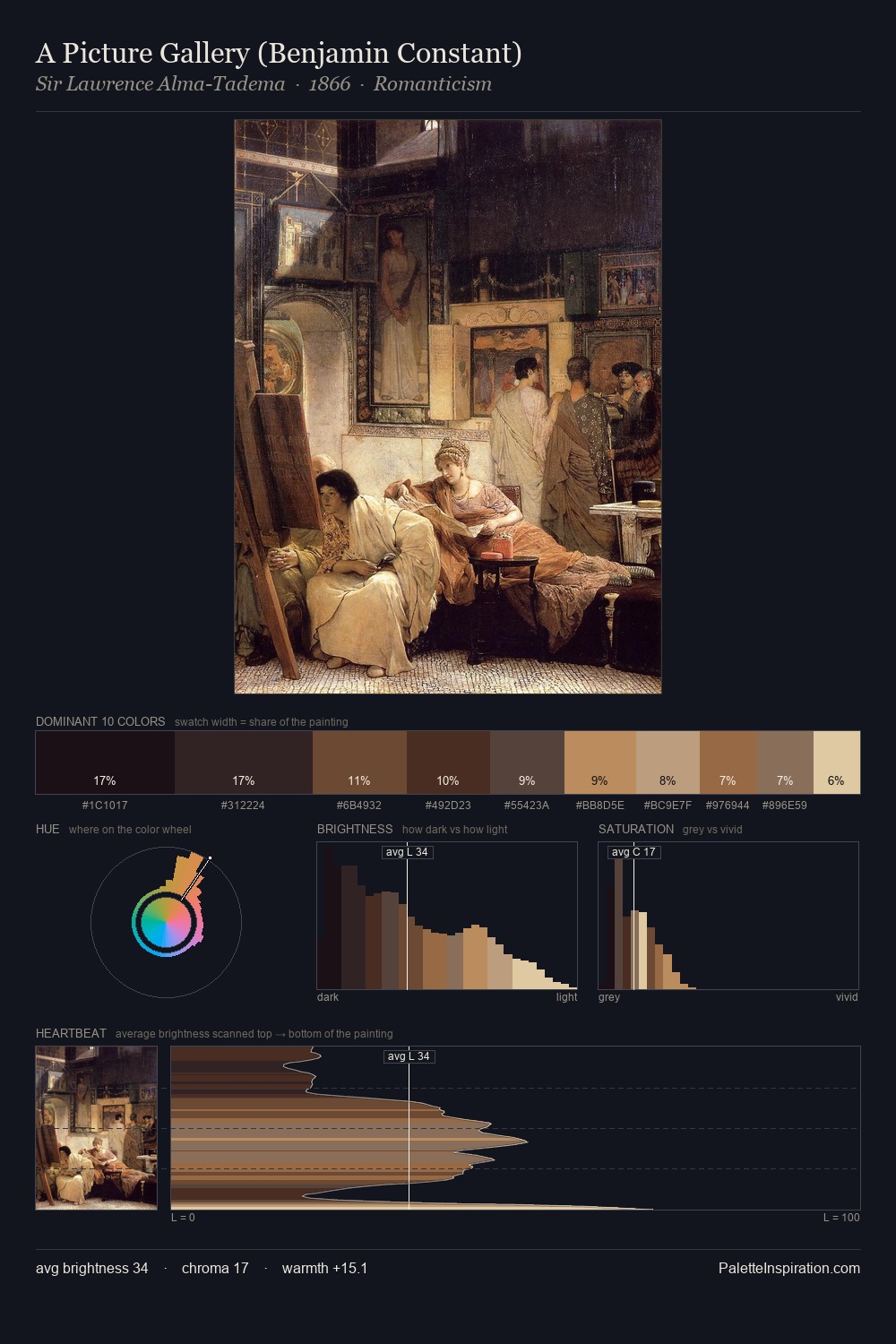Click the swatch width caption text

(x=262, y=722)
